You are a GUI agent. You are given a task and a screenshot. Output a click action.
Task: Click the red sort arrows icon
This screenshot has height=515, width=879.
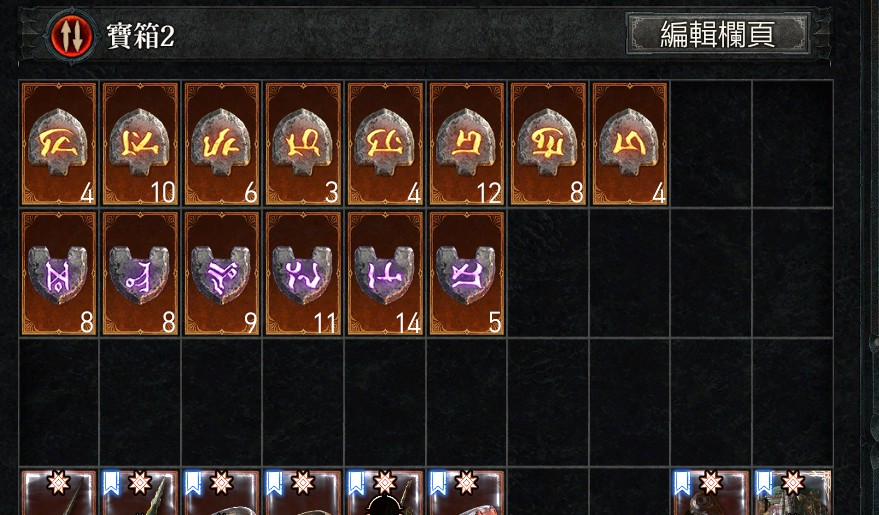[x=71, y=35]
